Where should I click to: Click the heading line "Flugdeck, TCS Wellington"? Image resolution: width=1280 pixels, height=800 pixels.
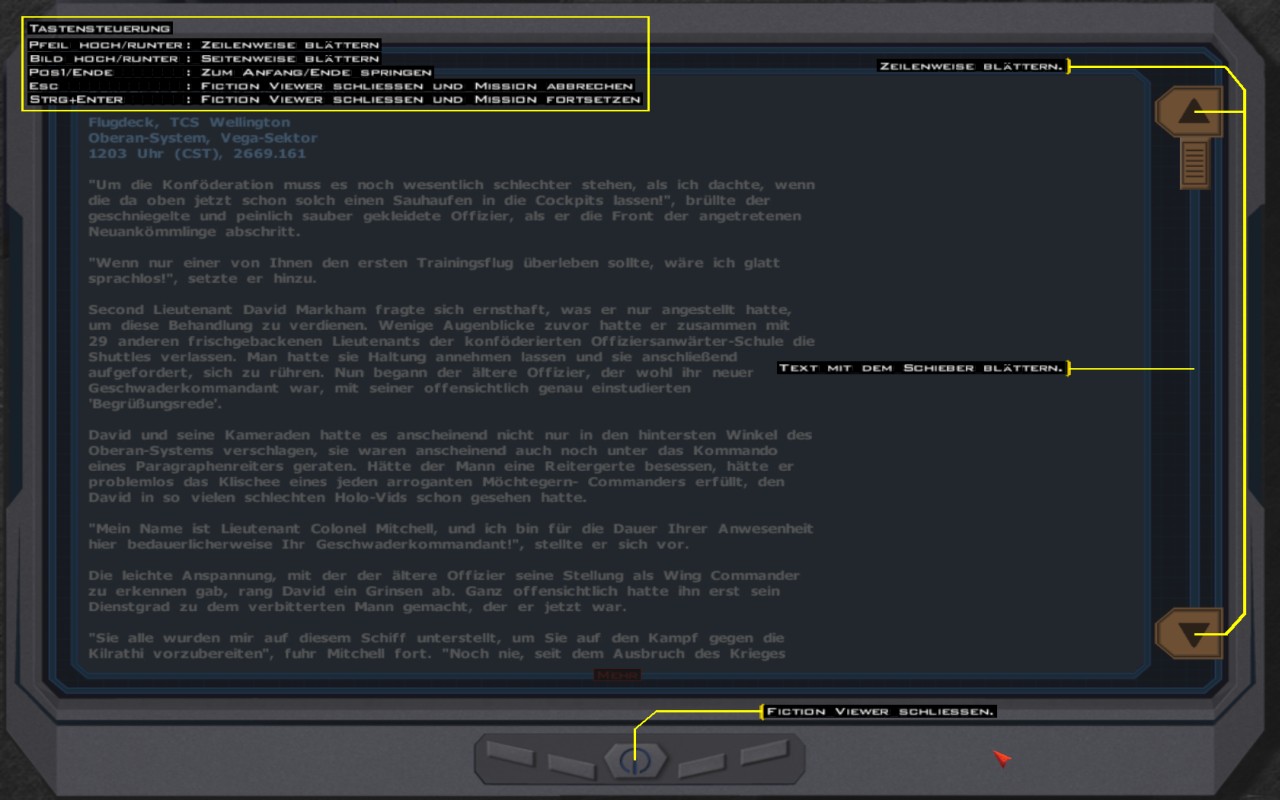click(189, 122)
